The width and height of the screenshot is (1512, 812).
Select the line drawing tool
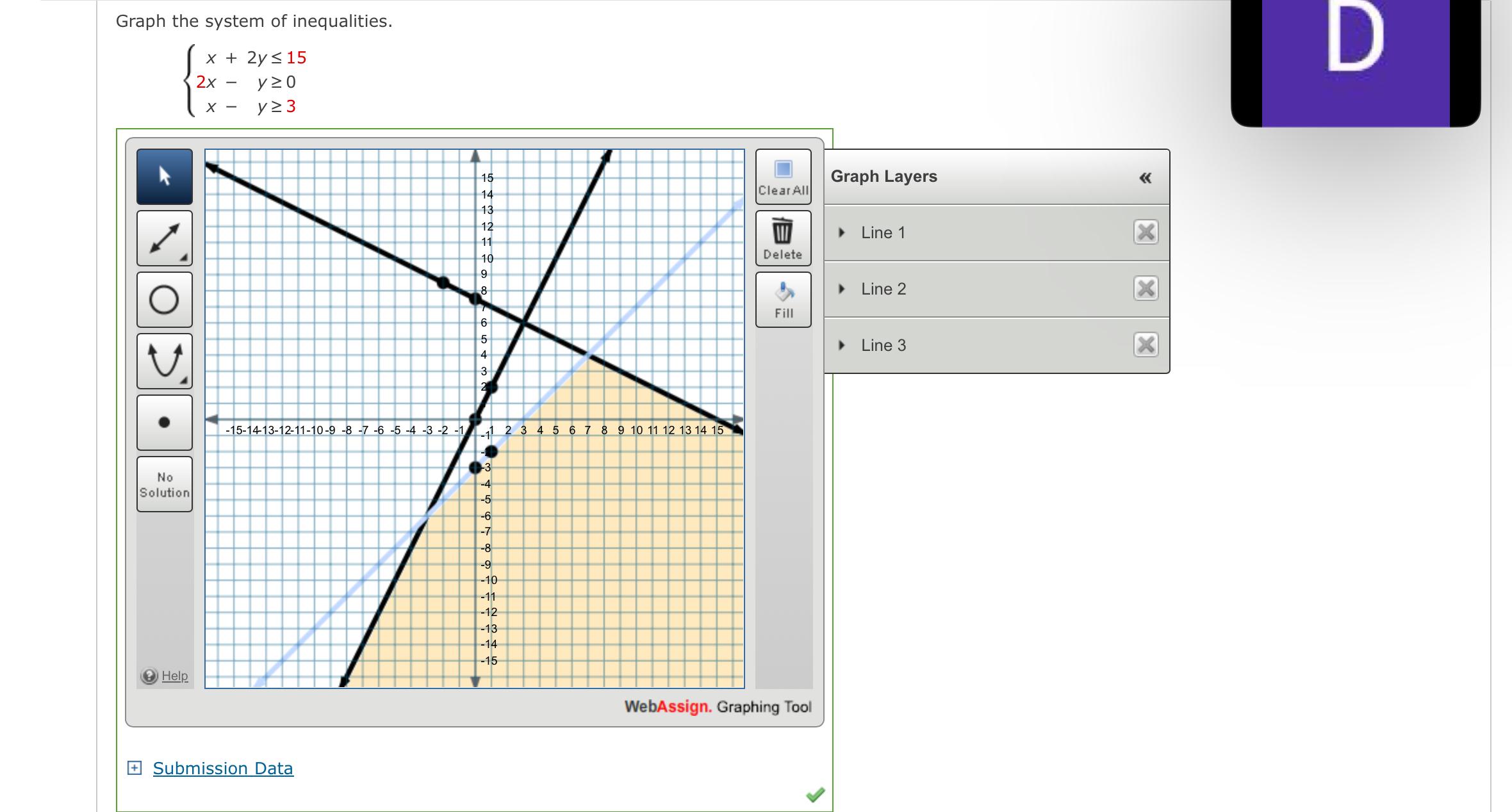click(x=164, y=238)
